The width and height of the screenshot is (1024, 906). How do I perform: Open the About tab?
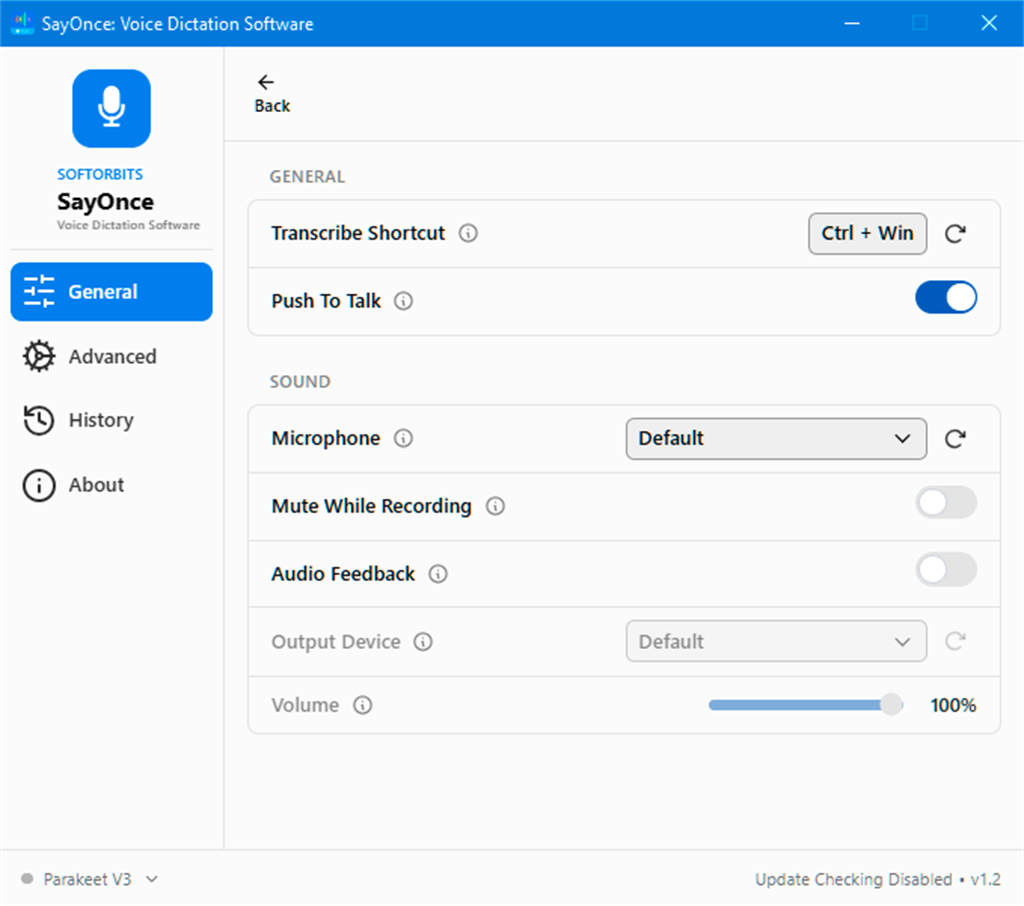pos(112,485)
